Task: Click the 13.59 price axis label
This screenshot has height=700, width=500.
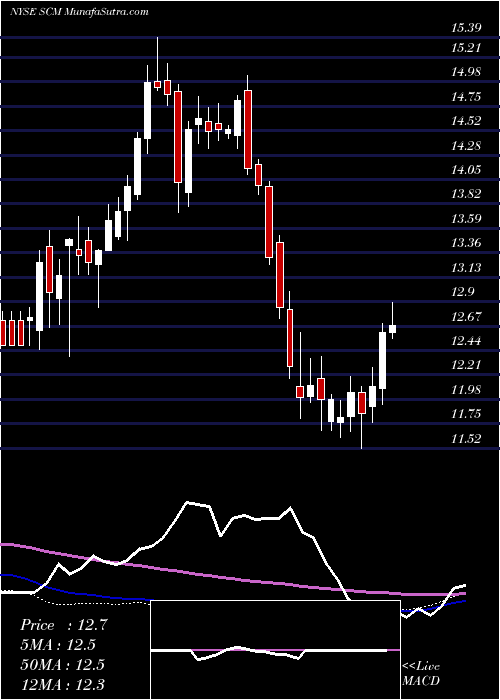Action: coord(466,219)
